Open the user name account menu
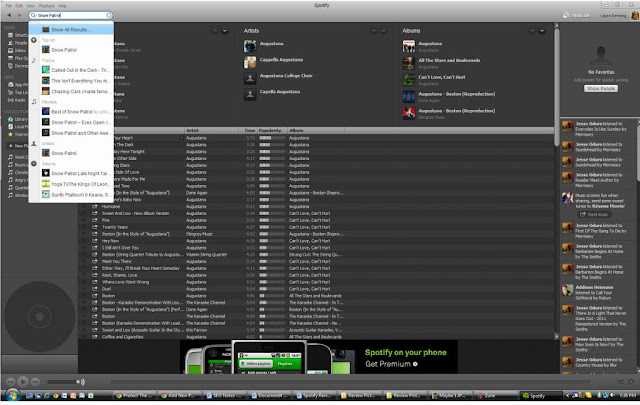The width and height of the screenshot is (640, 405). (x=613, y=16)
